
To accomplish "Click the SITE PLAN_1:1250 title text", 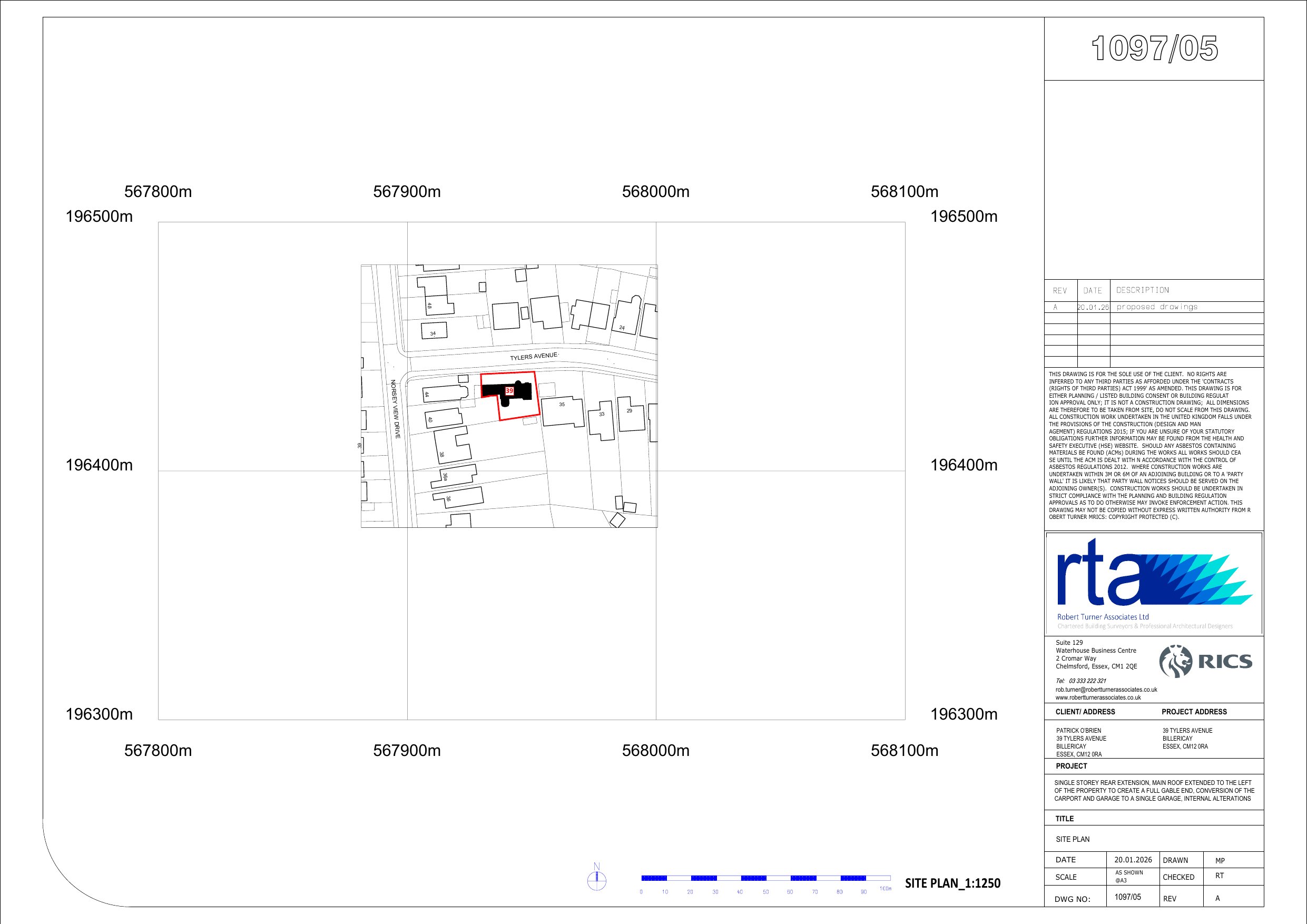I will [x=952, y=883].
